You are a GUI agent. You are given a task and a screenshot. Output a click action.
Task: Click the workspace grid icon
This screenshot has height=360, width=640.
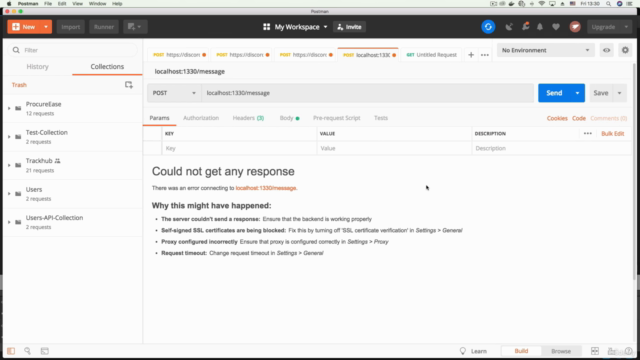point(267,27)
